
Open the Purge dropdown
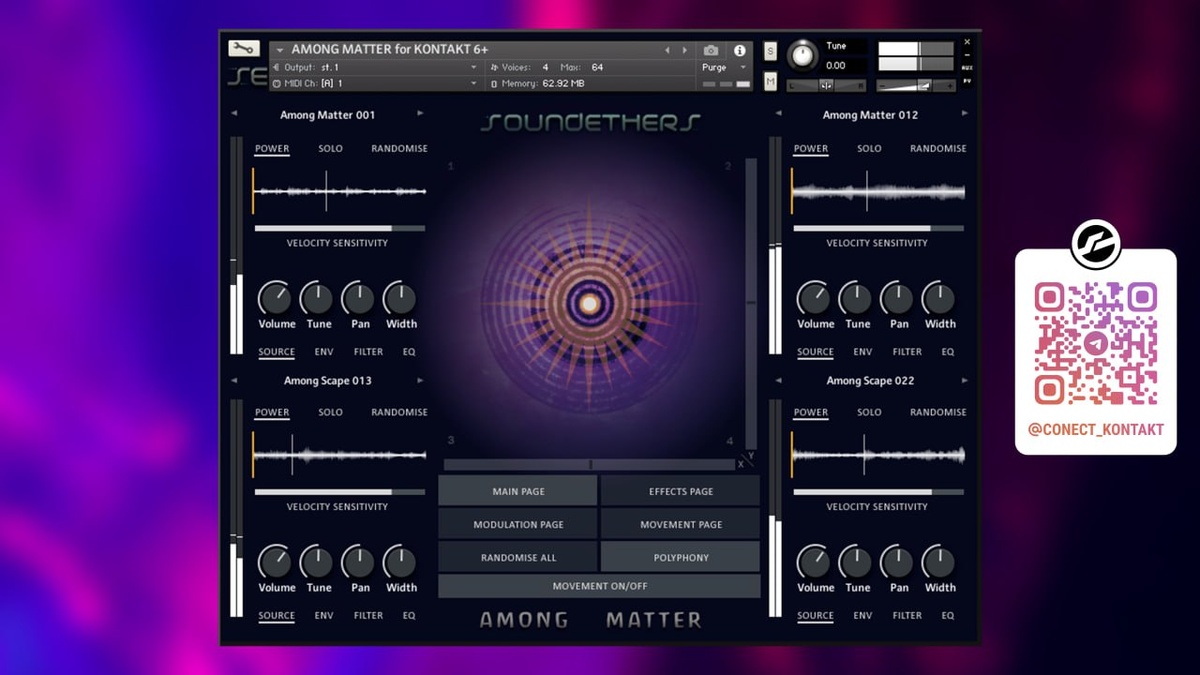(x=725, y=67)
